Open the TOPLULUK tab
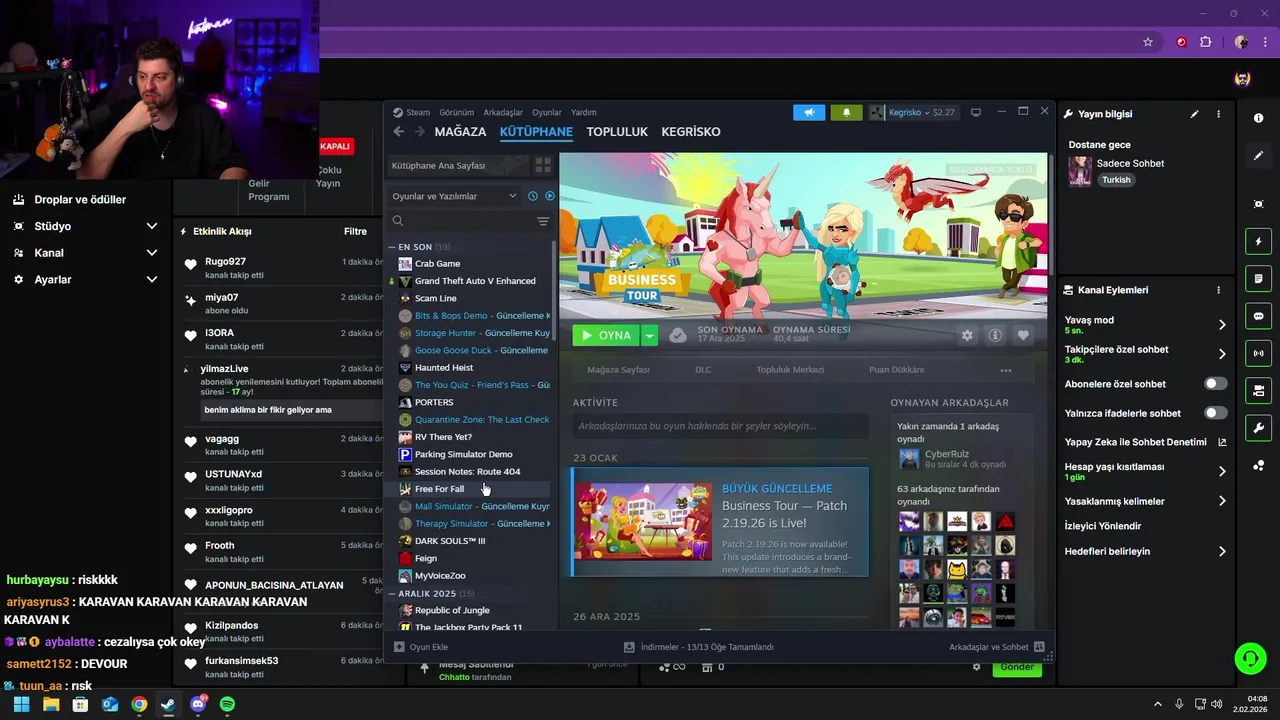1280x720 pixels. pyautogui.click(x=617, y=132)
